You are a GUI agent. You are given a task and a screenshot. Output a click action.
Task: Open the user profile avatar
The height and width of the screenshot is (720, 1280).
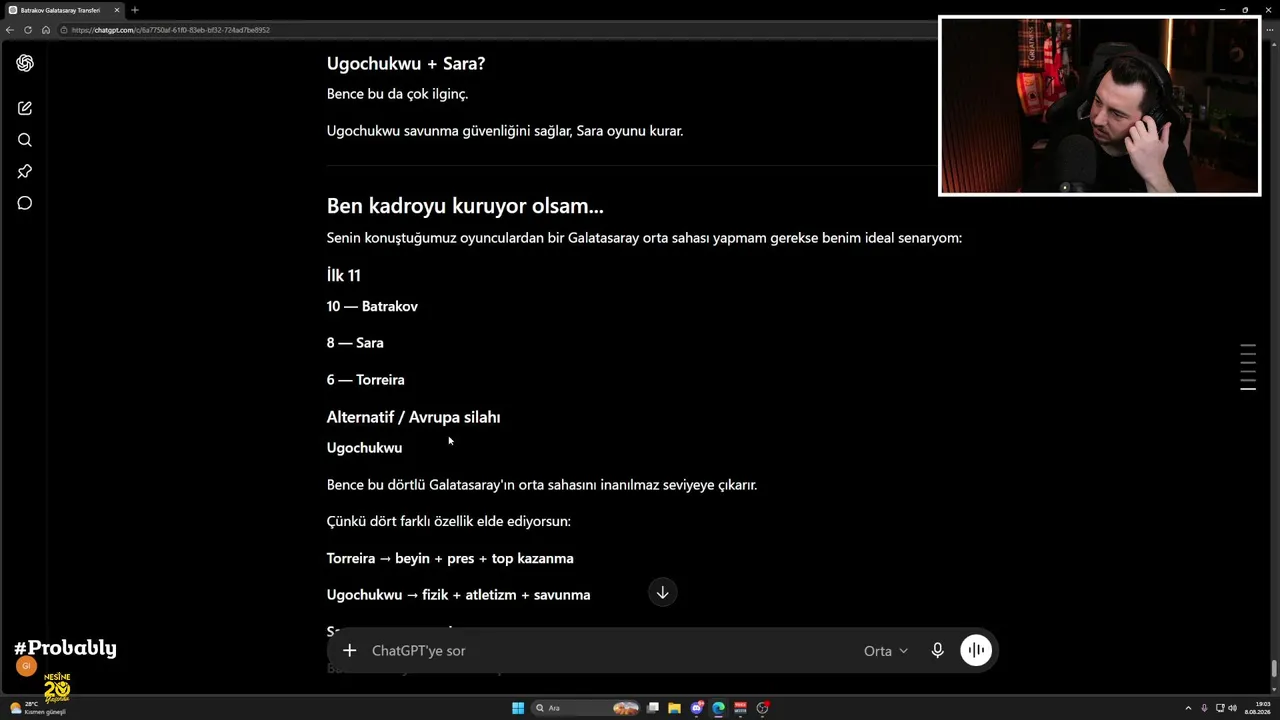(26, 666)
